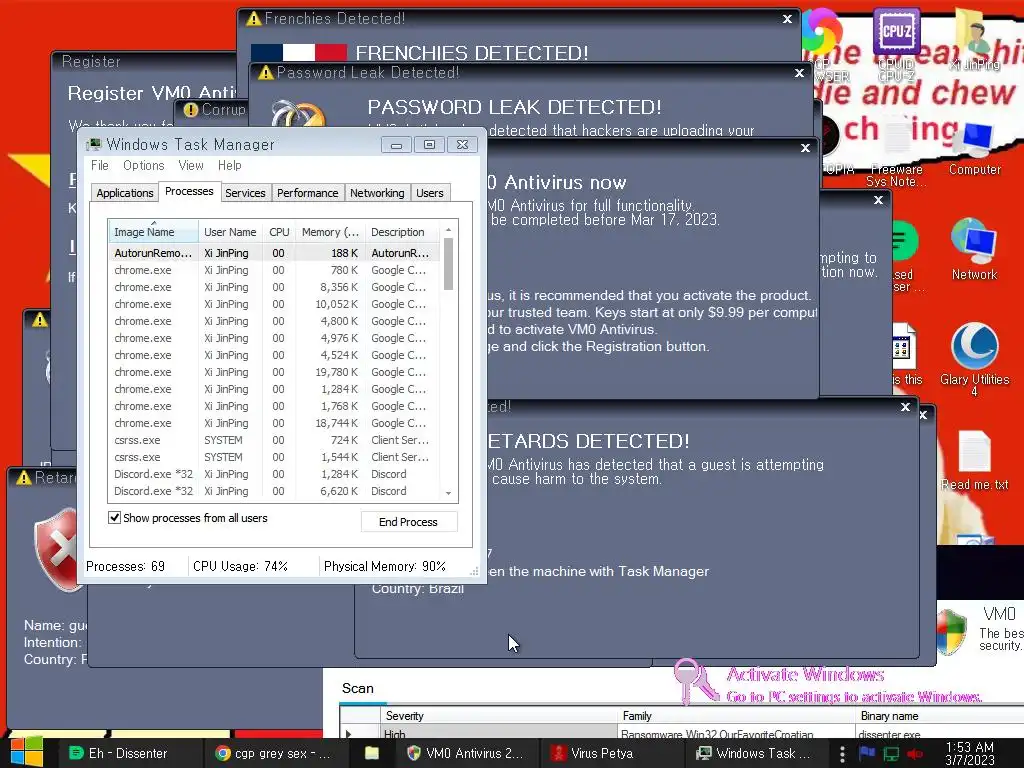Click the action center flag tray icon
The width and height of the screenshot is (1024, 768).
[x=867, y=753]
